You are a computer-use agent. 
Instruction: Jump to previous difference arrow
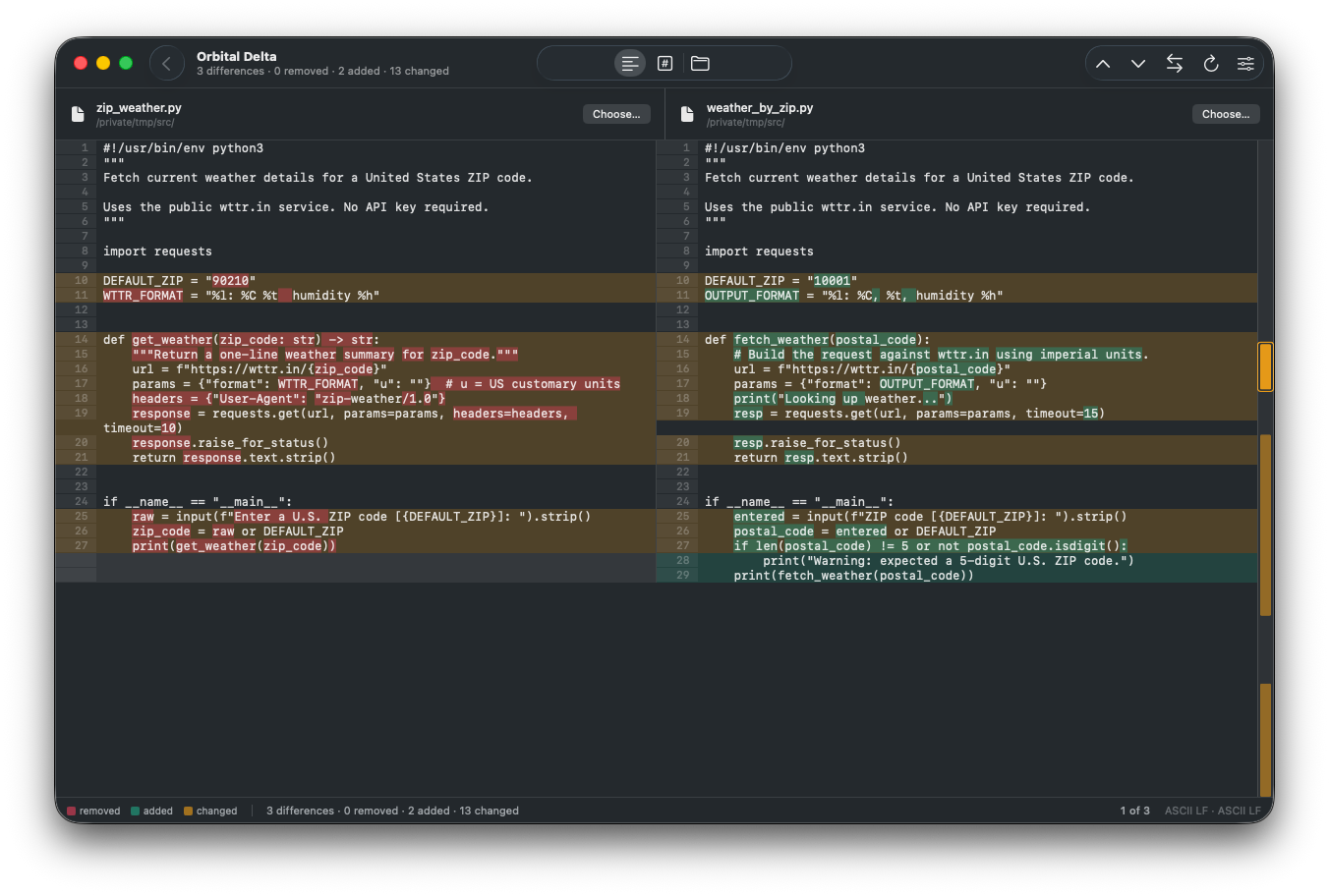pyautogui.click(x=1103, y=64)
